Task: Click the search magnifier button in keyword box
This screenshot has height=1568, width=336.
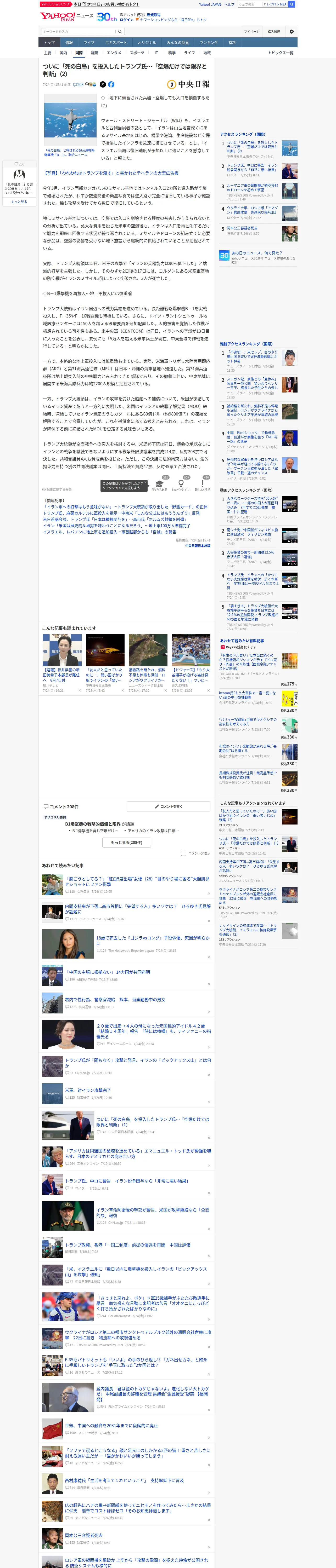Action: coord(120,32)
